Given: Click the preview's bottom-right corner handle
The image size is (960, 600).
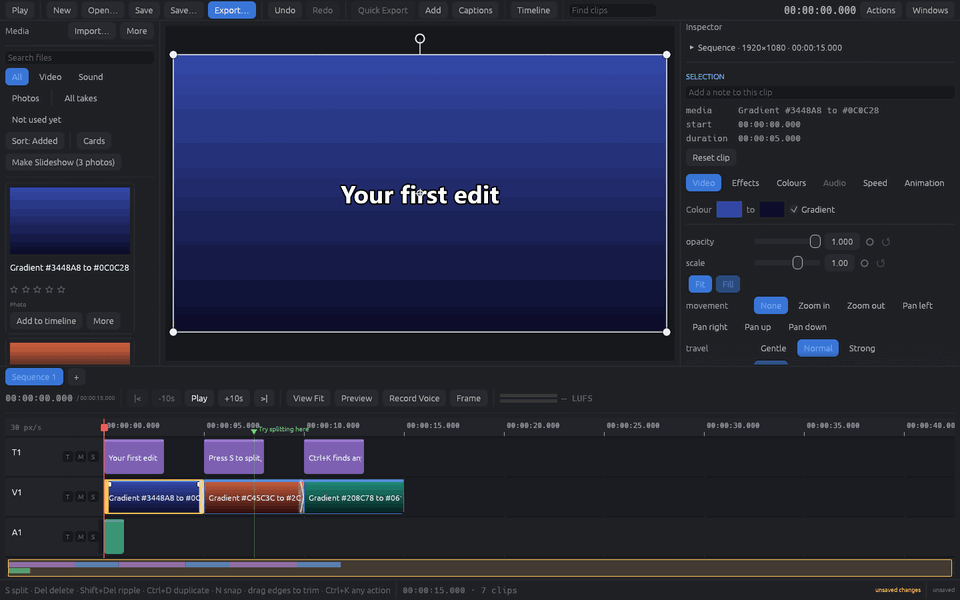Looking at the screenshot, I should (667, 332).
